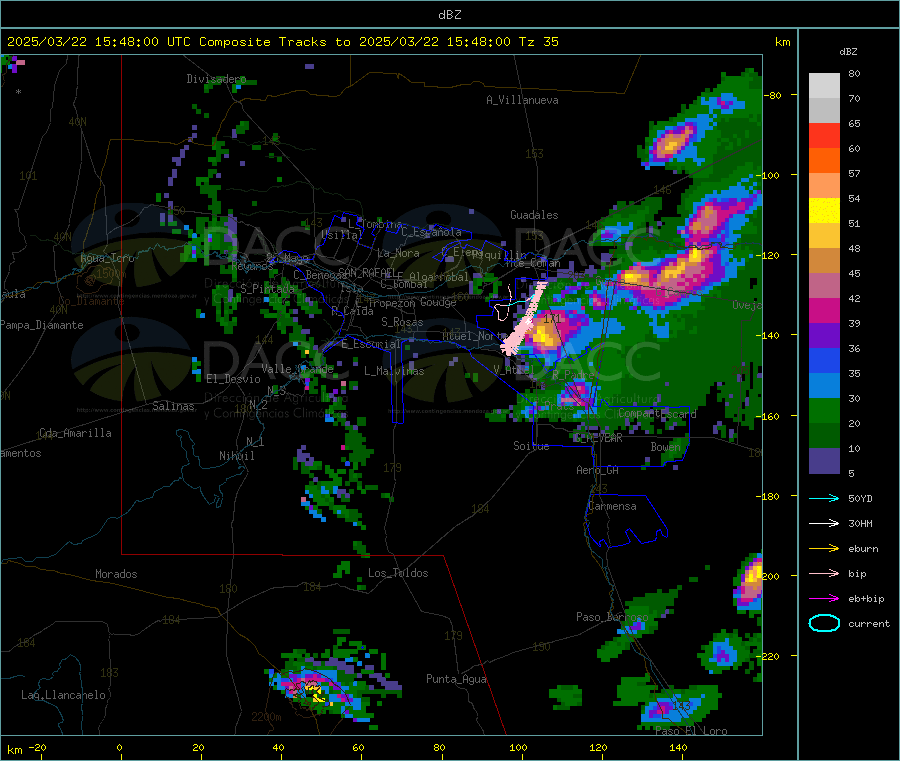The width and height of the screenshot is (900, 761).
Task: Click the yellow eburn arrow in legend
Action: click(x=824, y=549)
